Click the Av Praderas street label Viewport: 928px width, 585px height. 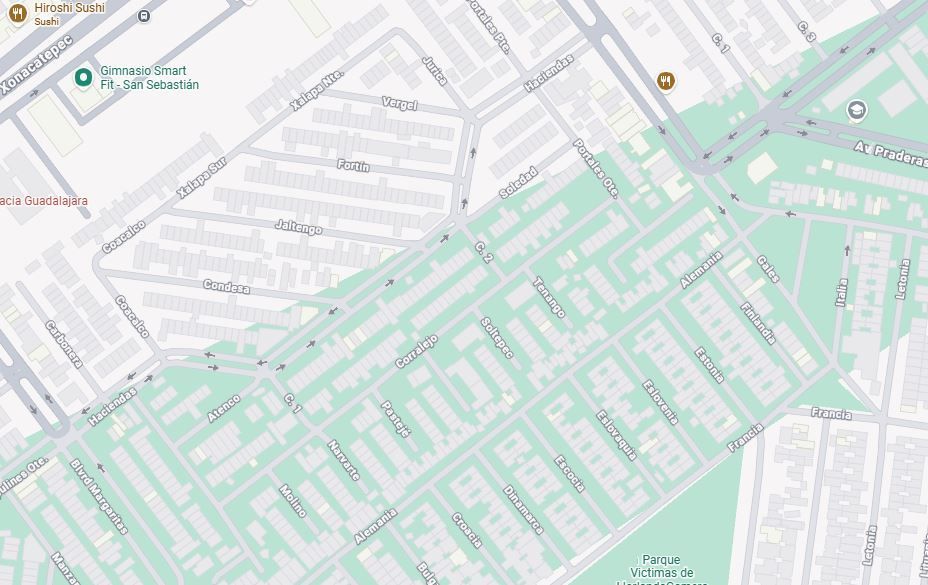[x=891, y=154]
